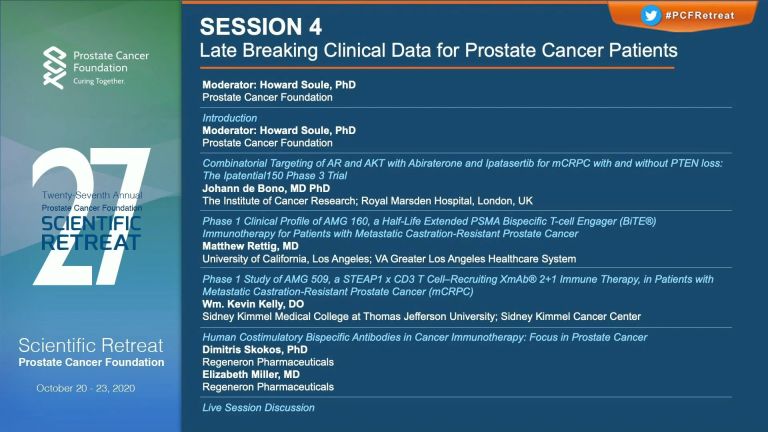Click the Scientific Retreat title in sidebar
Viewport: 768px width, 432px height.
(x=91, y=346)
